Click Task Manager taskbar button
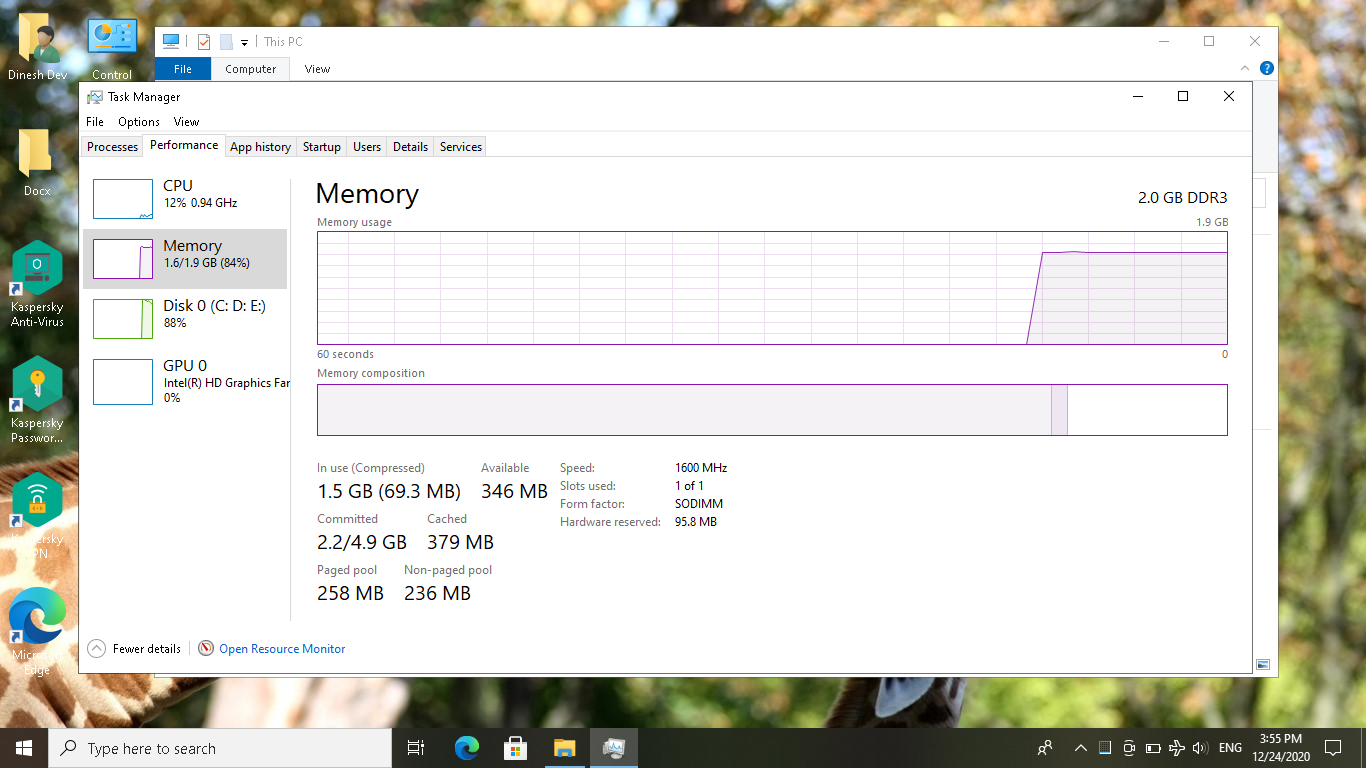The width and height of the screenshot is (1366, 768). (x=613, y=748)
